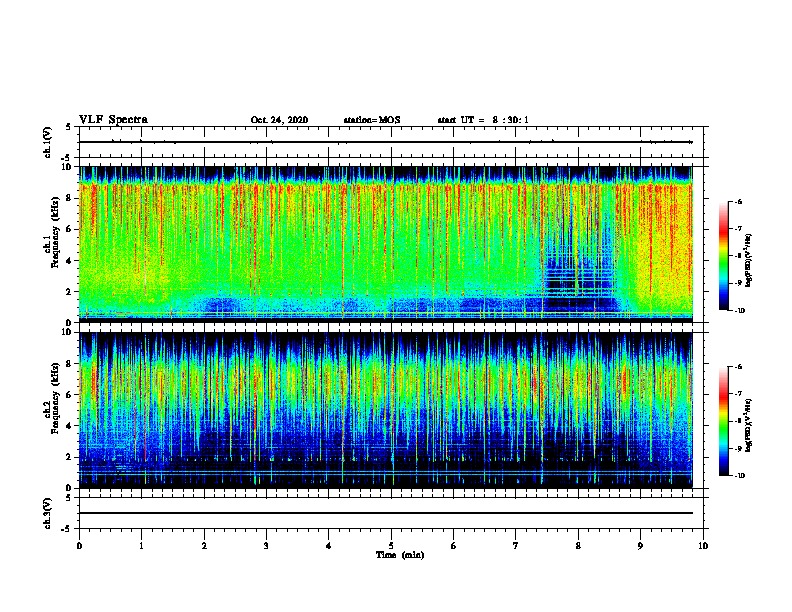
Task: Click the 6 kHz tick label of ch.2
Action: tap(69, 395)
